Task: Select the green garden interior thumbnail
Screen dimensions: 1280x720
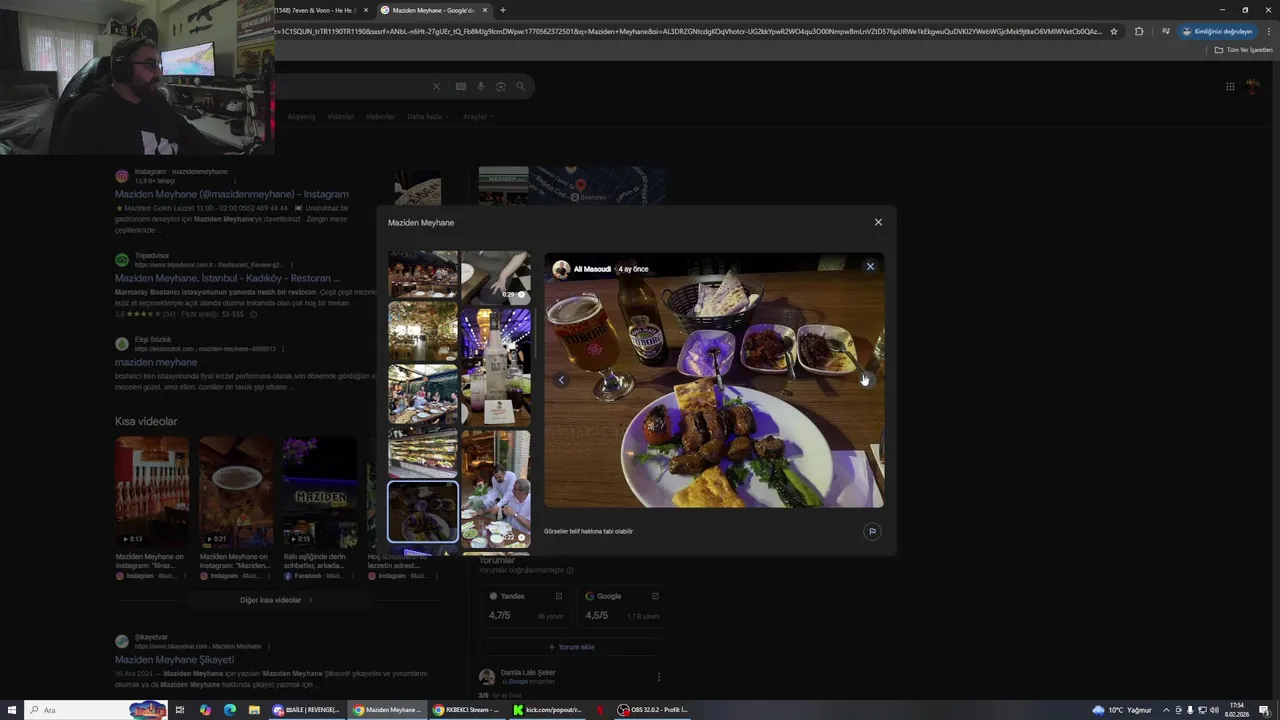Action: tap(423, 331)
